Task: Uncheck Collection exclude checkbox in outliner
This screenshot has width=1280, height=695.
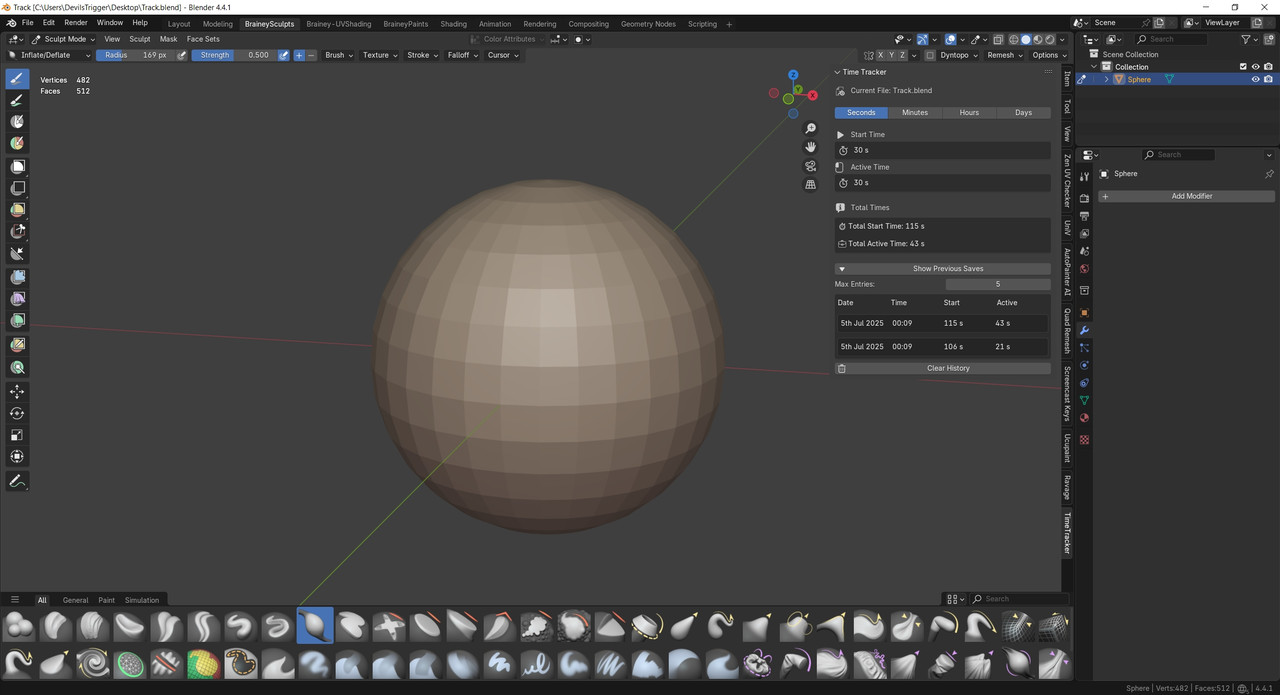Action: click(x=1241, y=67)
